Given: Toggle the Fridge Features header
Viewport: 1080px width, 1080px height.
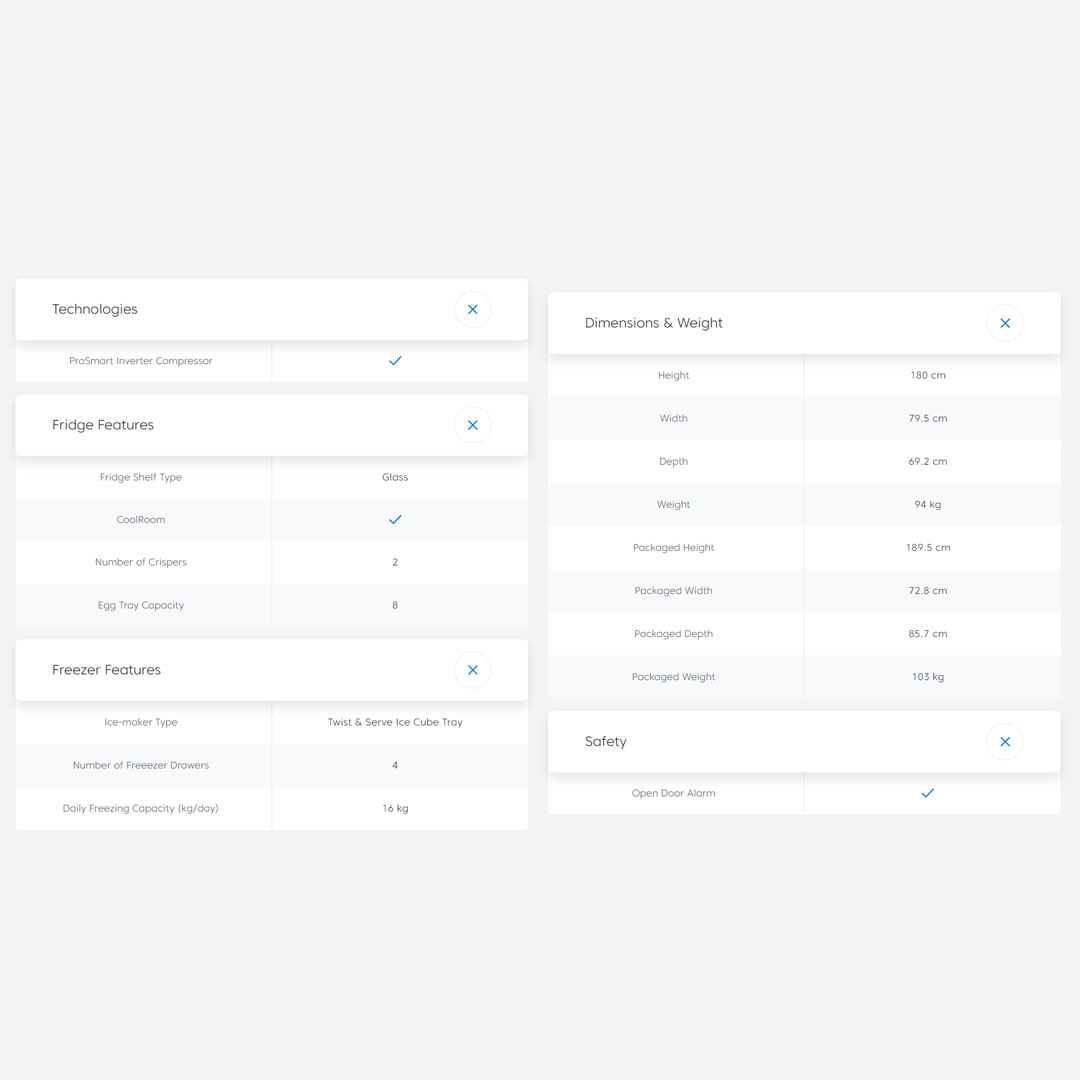Looking at the screenshot, I should (x=103, y=425).
